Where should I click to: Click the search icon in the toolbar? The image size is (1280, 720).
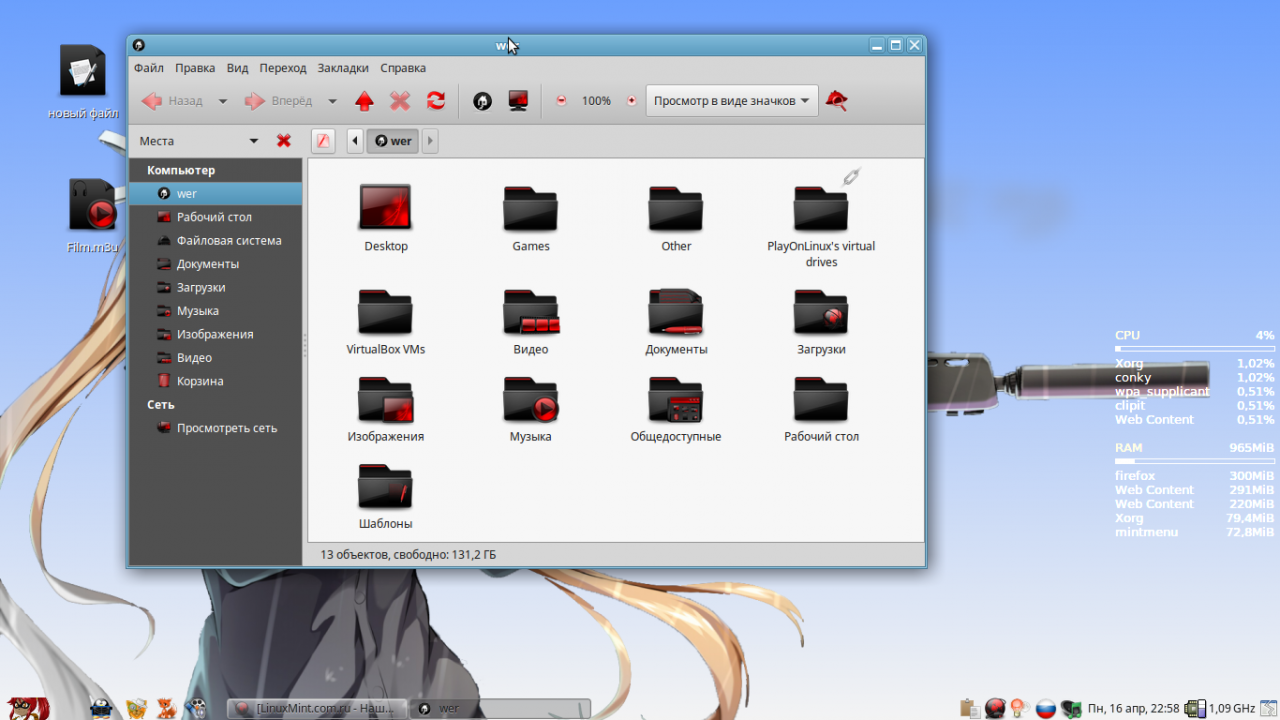(x=837, y=101)
